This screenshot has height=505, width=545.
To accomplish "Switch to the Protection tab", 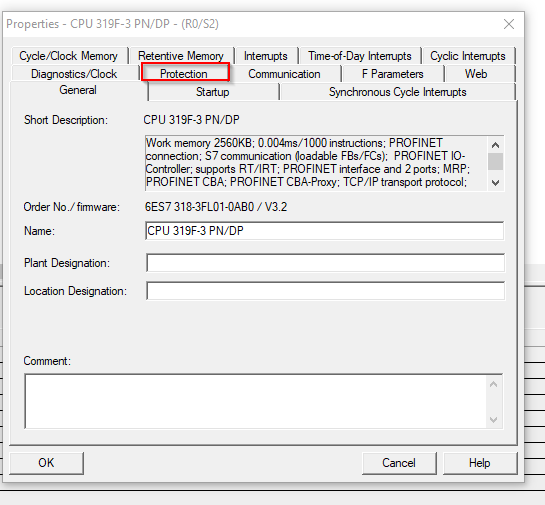I will 184,74.
